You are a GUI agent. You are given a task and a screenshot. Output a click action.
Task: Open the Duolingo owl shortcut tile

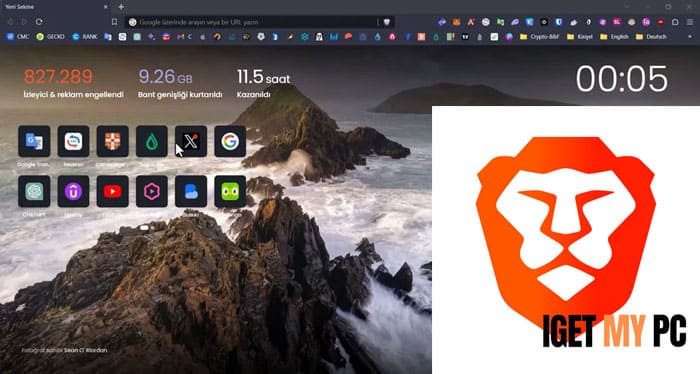click(230, 191)
